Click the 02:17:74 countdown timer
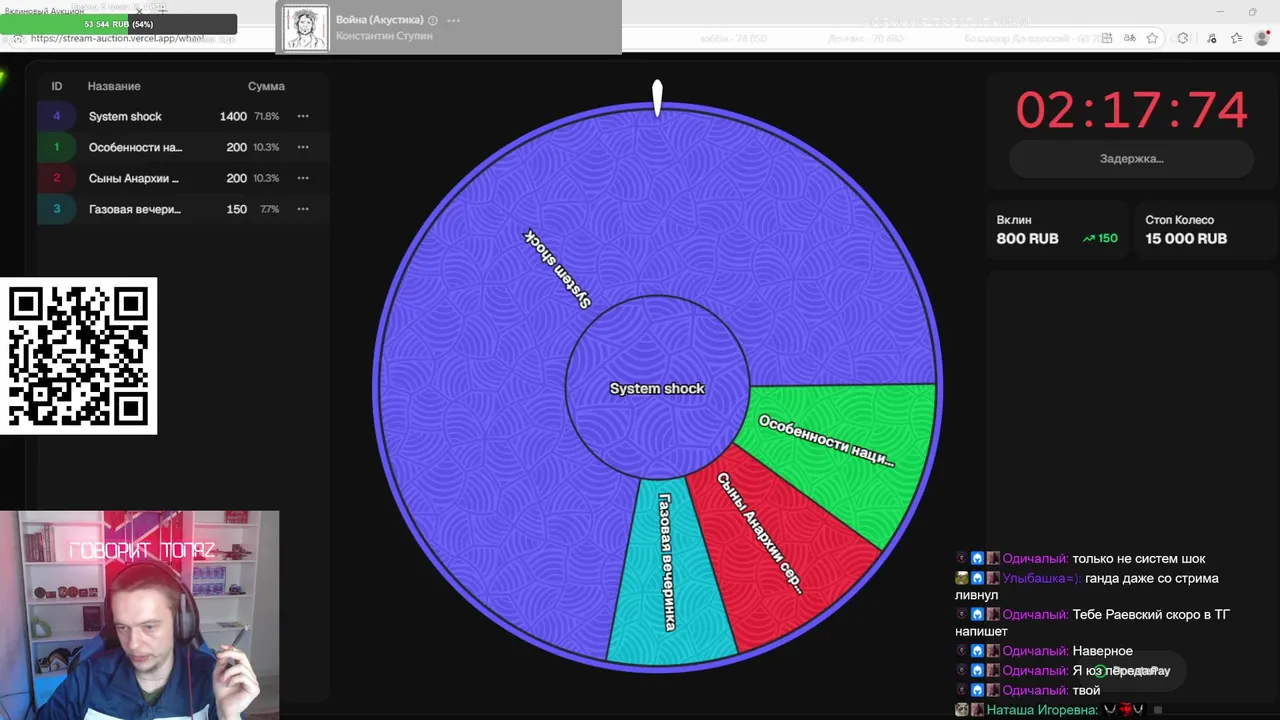Screen dimensions: 1280x720 point(1131,109)
